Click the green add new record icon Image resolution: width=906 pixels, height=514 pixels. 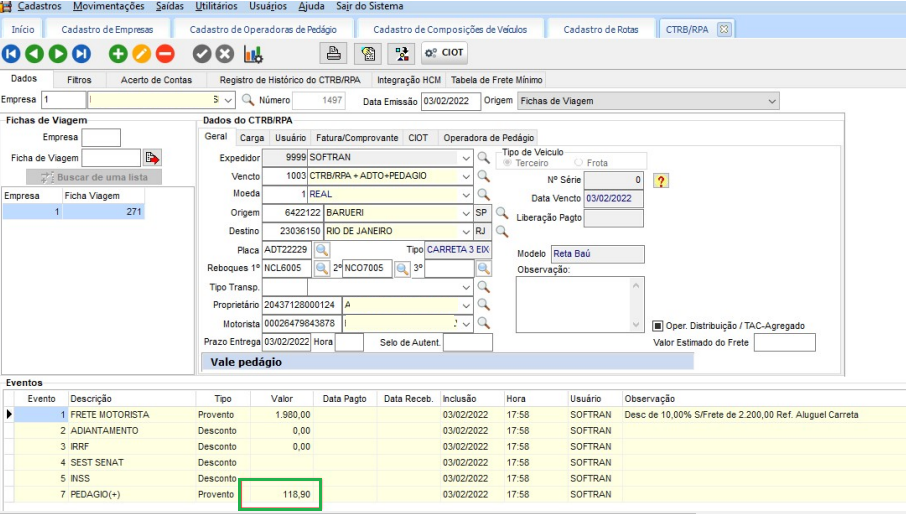118,54
